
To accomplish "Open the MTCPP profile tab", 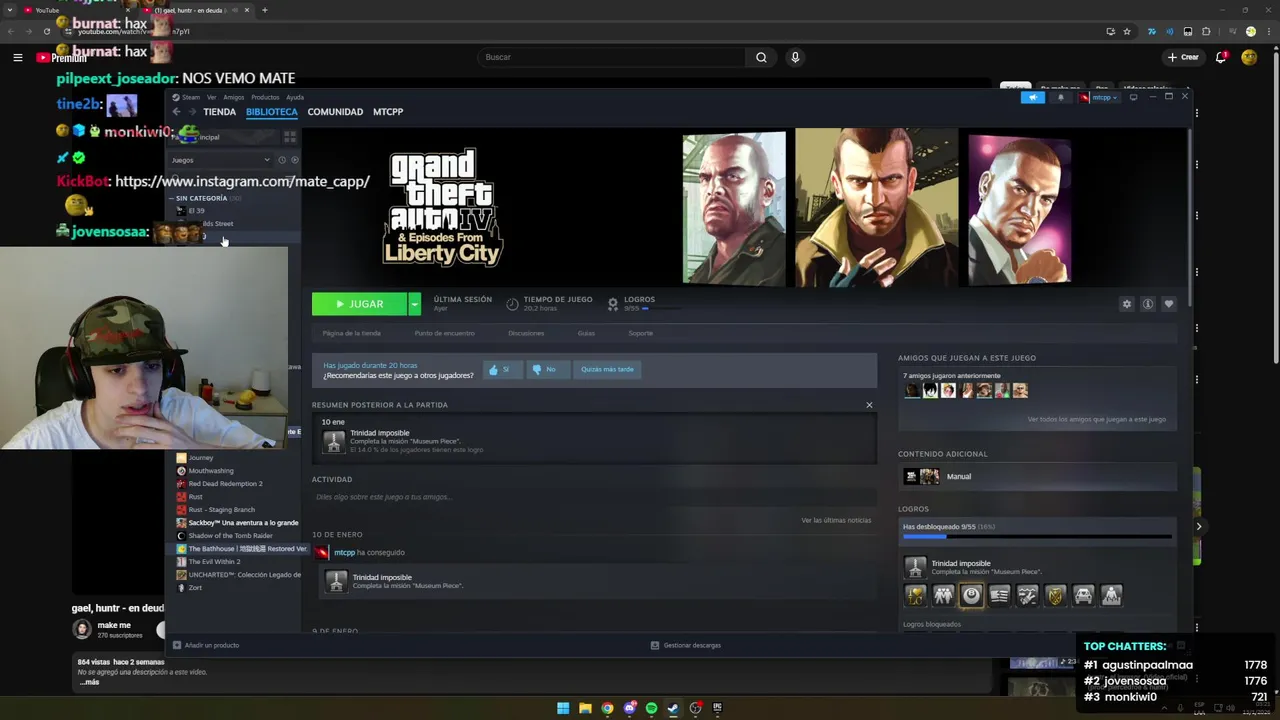I will 388,112.
